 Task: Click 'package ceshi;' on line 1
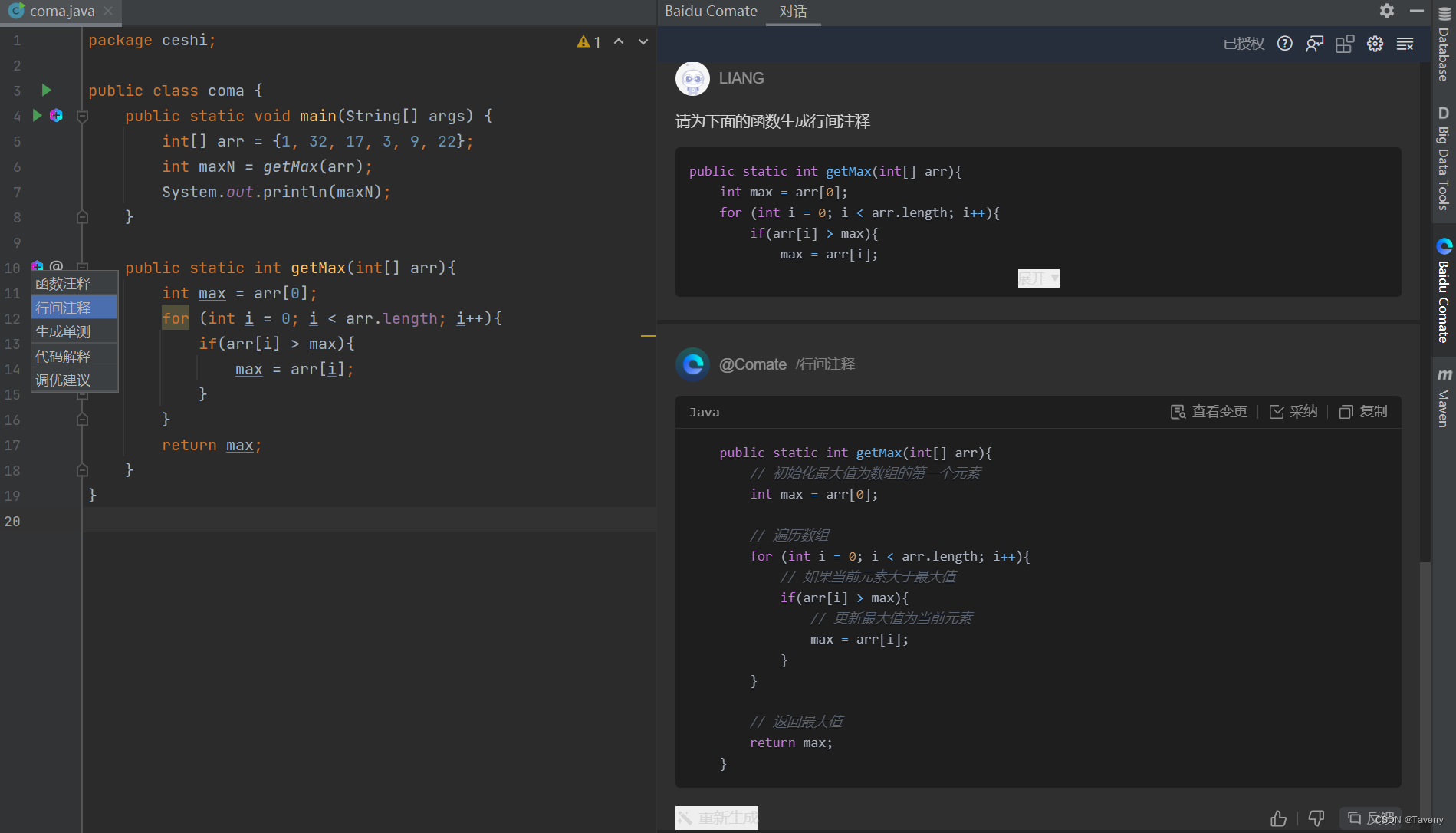[x=152, y=40]
